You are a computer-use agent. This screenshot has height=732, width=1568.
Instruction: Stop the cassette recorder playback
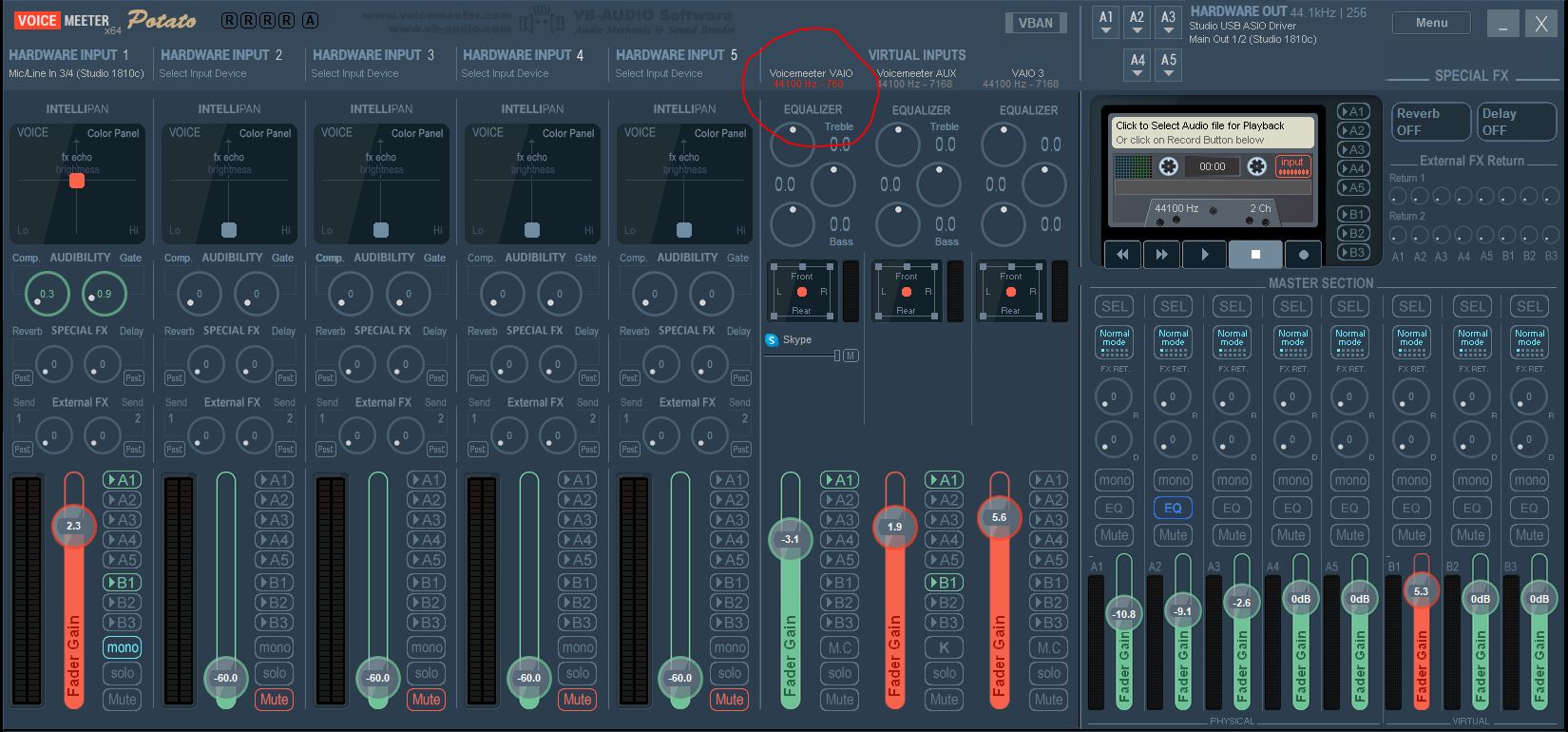pos(1254,254)
